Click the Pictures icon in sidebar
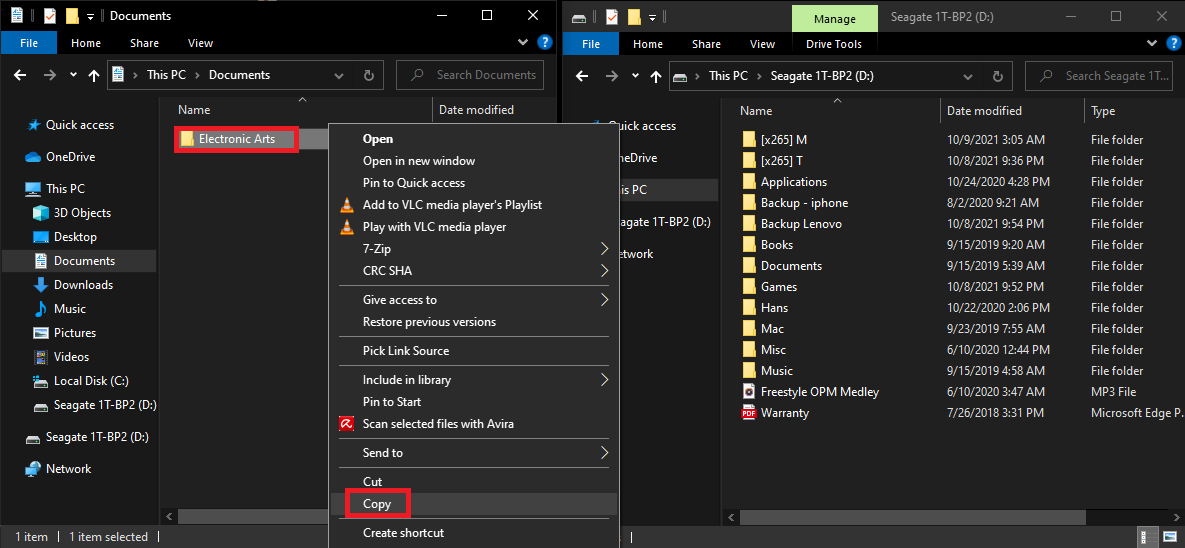The height and width of the screenshot is (548, 1185). (41, 333)
